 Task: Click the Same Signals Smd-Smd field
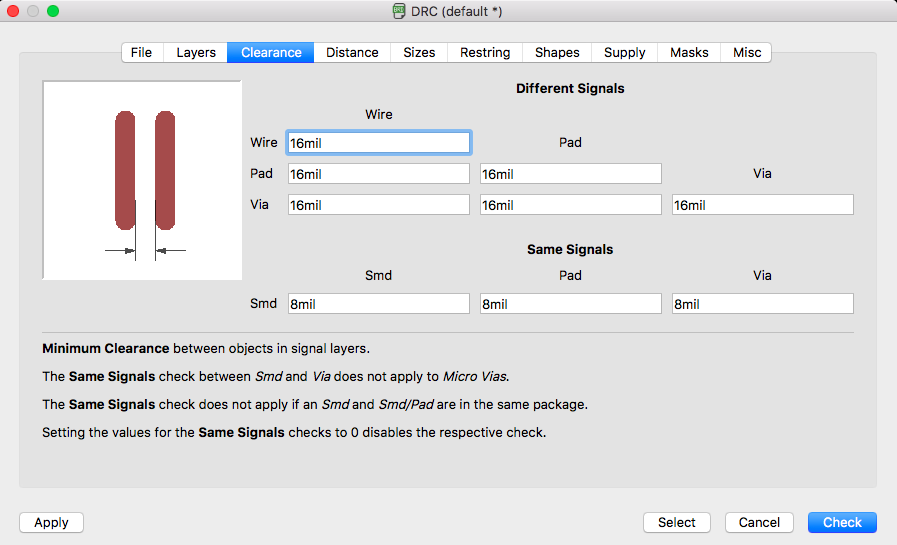pyautogui.click(x=379, y=304)
